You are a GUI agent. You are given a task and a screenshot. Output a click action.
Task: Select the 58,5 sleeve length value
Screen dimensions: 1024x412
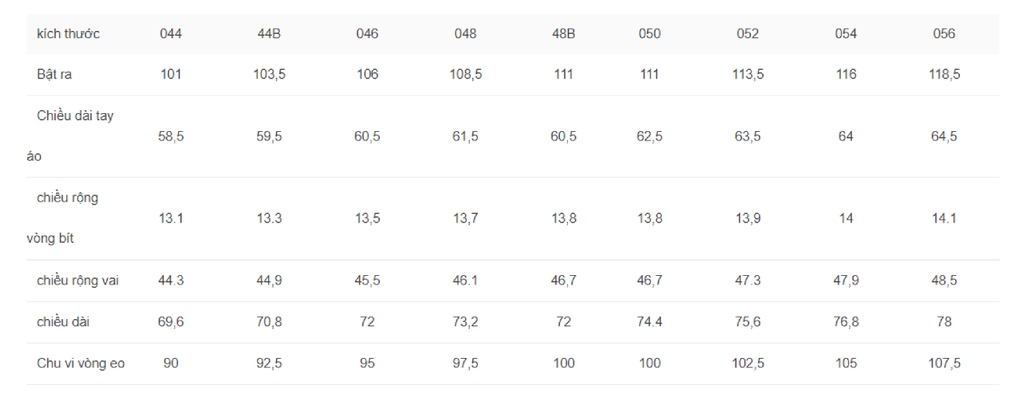(170, 136)
